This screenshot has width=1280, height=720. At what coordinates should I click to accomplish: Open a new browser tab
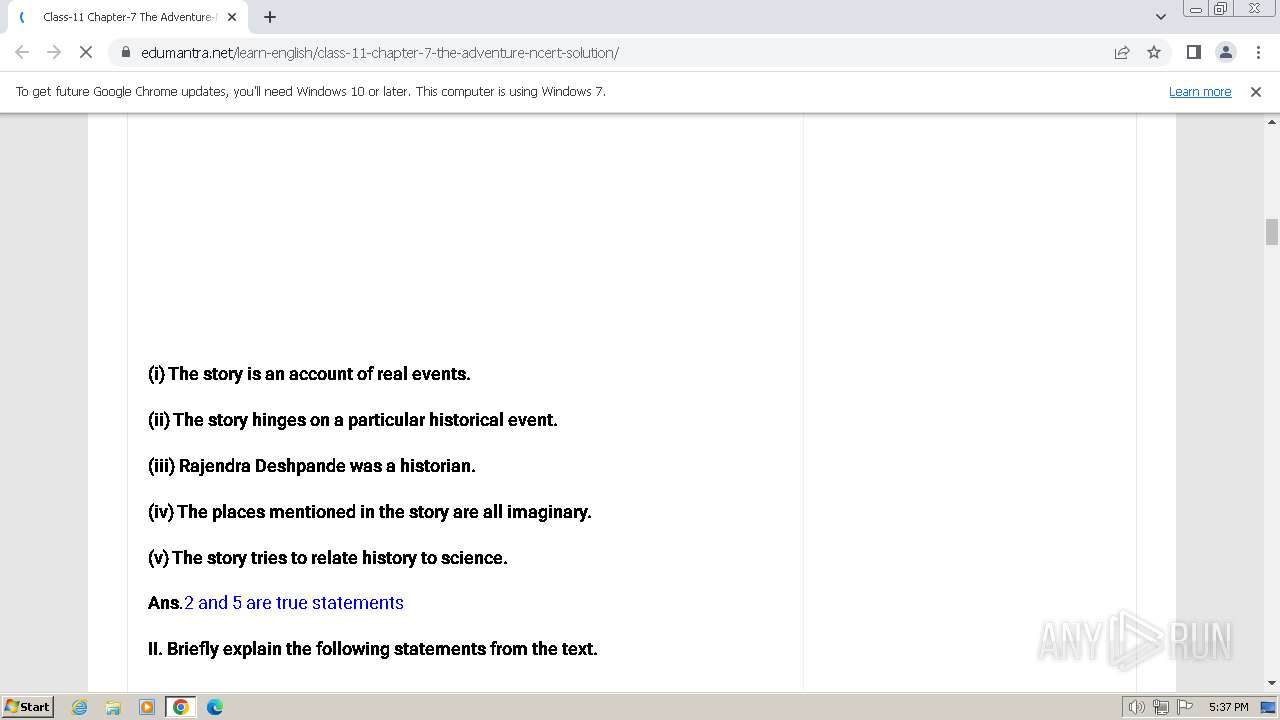270,17
